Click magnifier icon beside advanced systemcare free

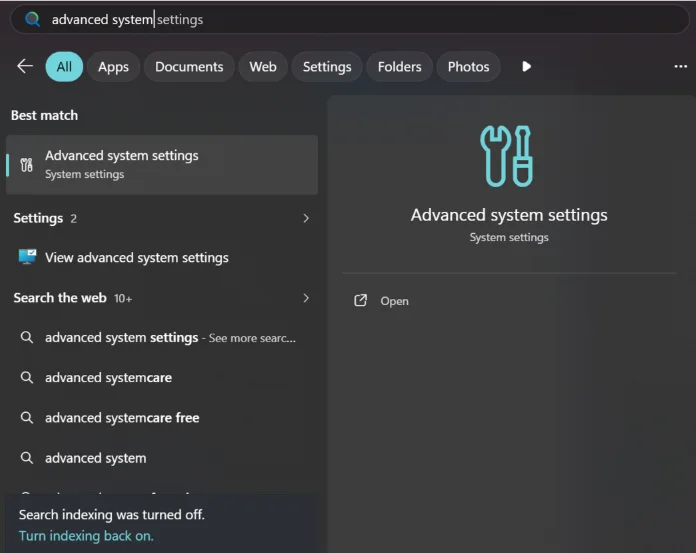pos(27,418)
